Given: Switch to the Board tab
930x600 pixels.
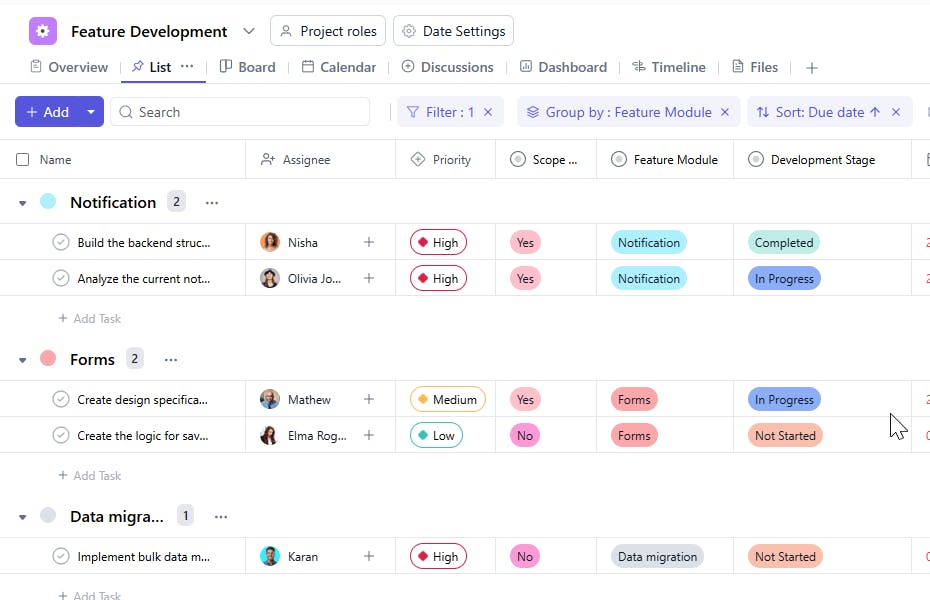Looking at the screenshot, I should tap(247, 67).
